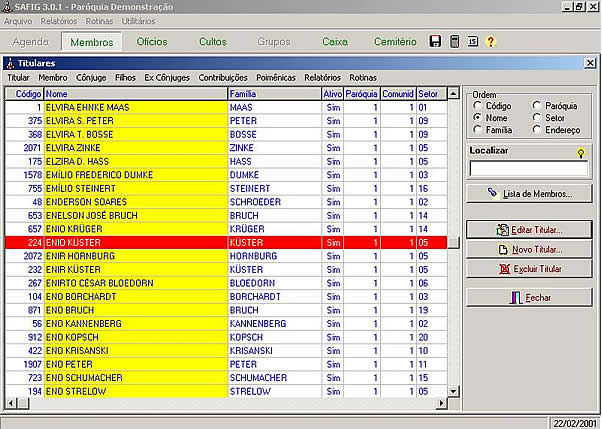Select the Família order radio button
This screenshot has width=602, height=429.
tap(477, 130)
